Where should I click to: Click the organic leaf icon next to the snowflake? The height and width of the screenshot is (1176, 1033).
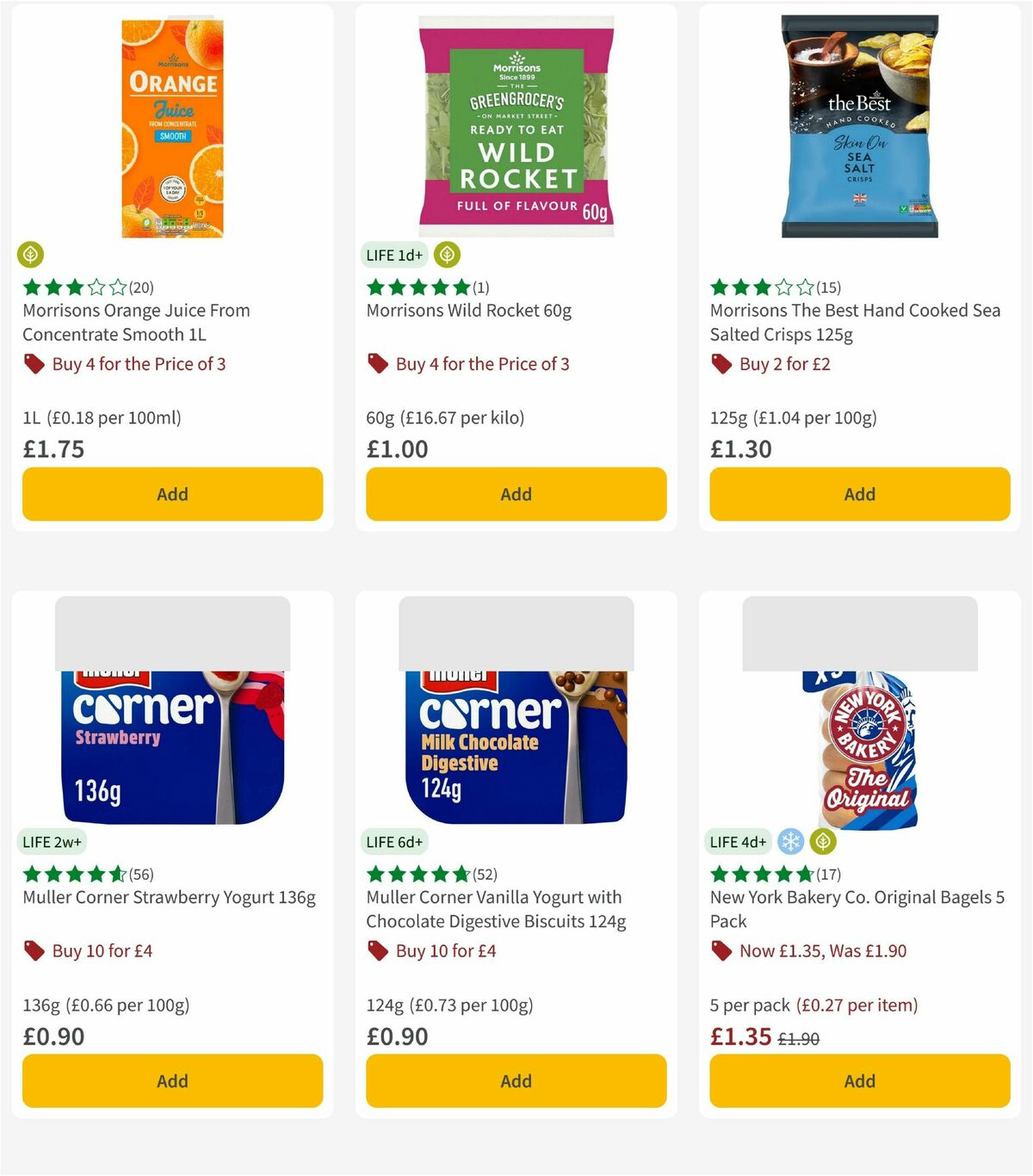(x=824, y=842)
